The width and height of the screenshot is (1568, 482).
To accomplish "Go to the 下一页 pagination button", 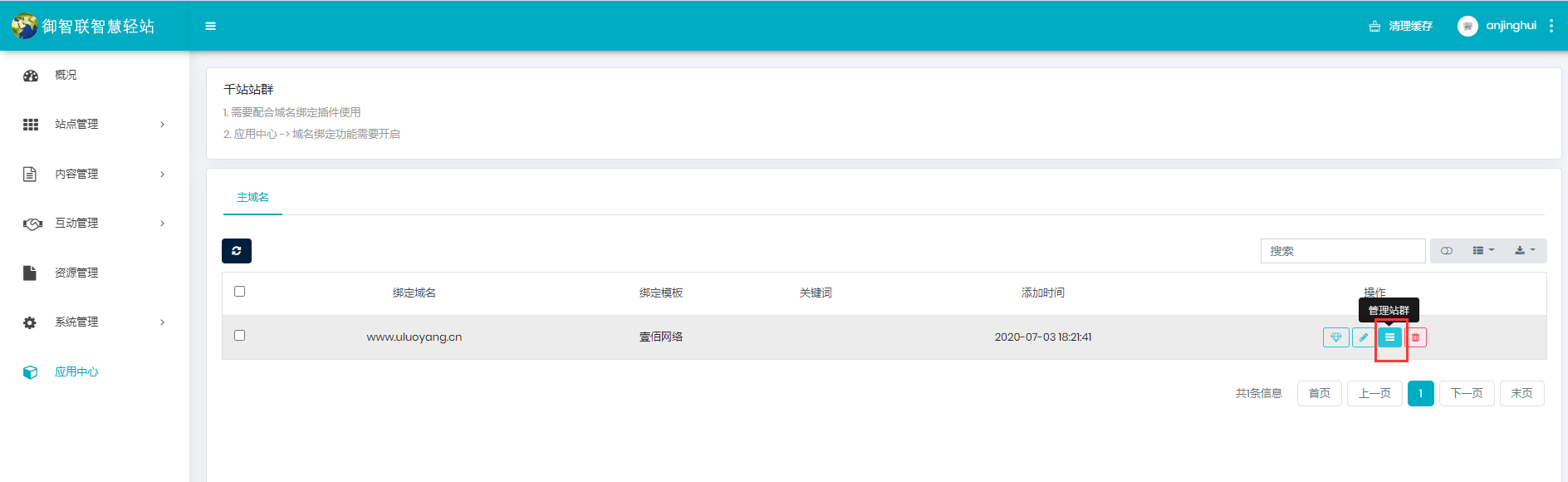I will click(x=1467, y=394).
